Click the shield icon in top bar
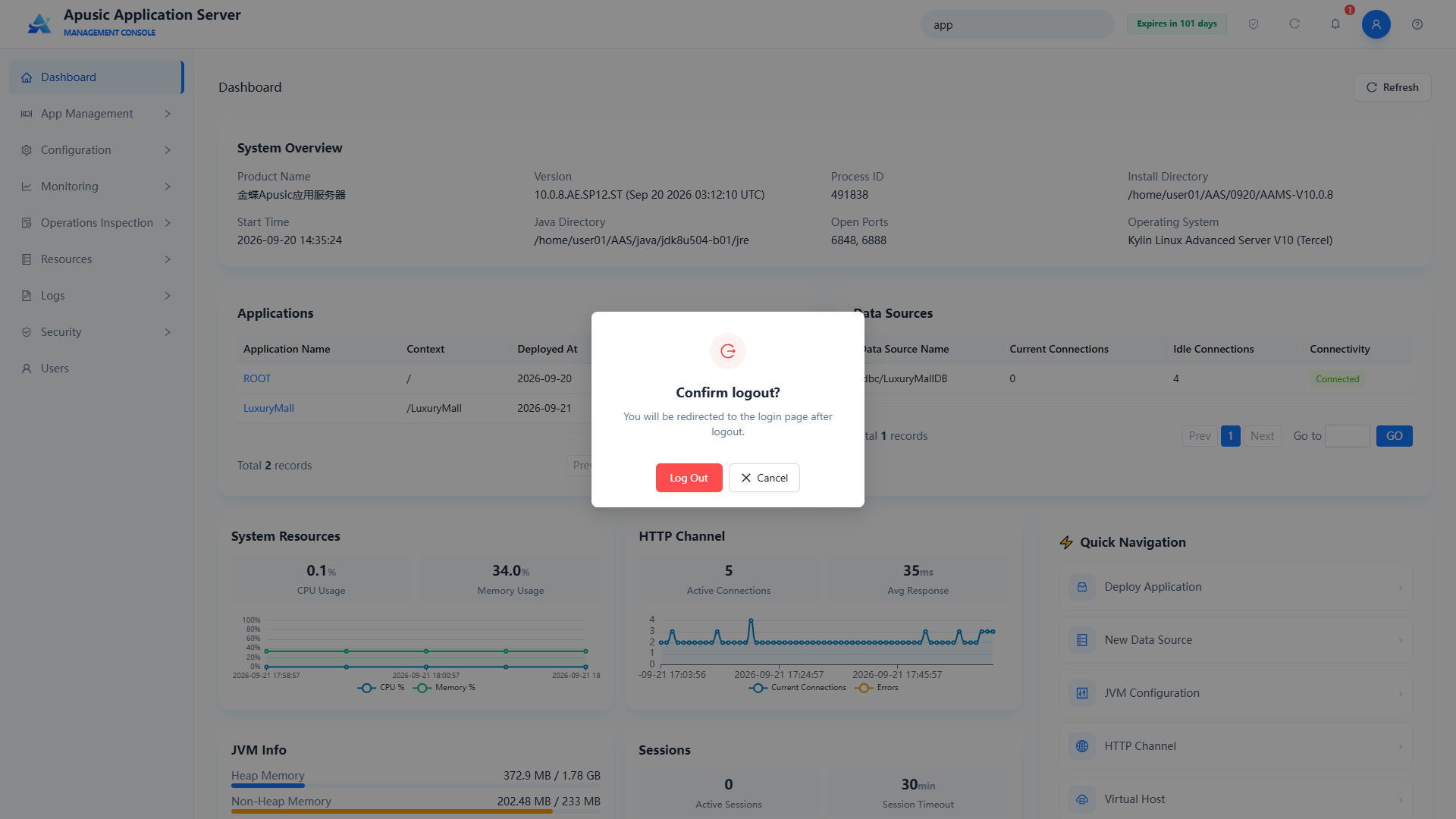This screenshot has height=819, width=1456. click(1254, 24)
